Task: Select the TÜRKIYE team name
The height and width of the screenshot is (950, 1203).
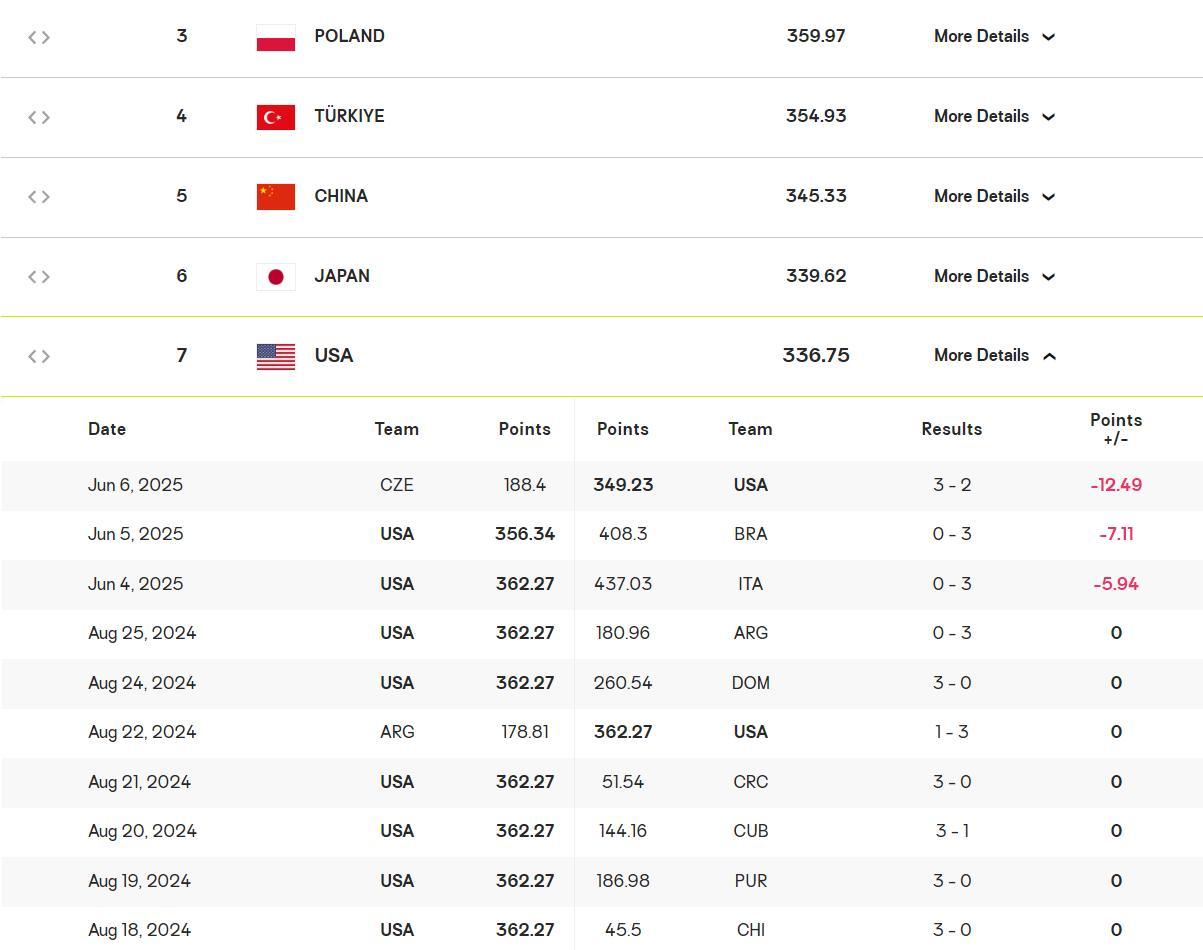Action: pyautogui.click(x=349, y=116)
